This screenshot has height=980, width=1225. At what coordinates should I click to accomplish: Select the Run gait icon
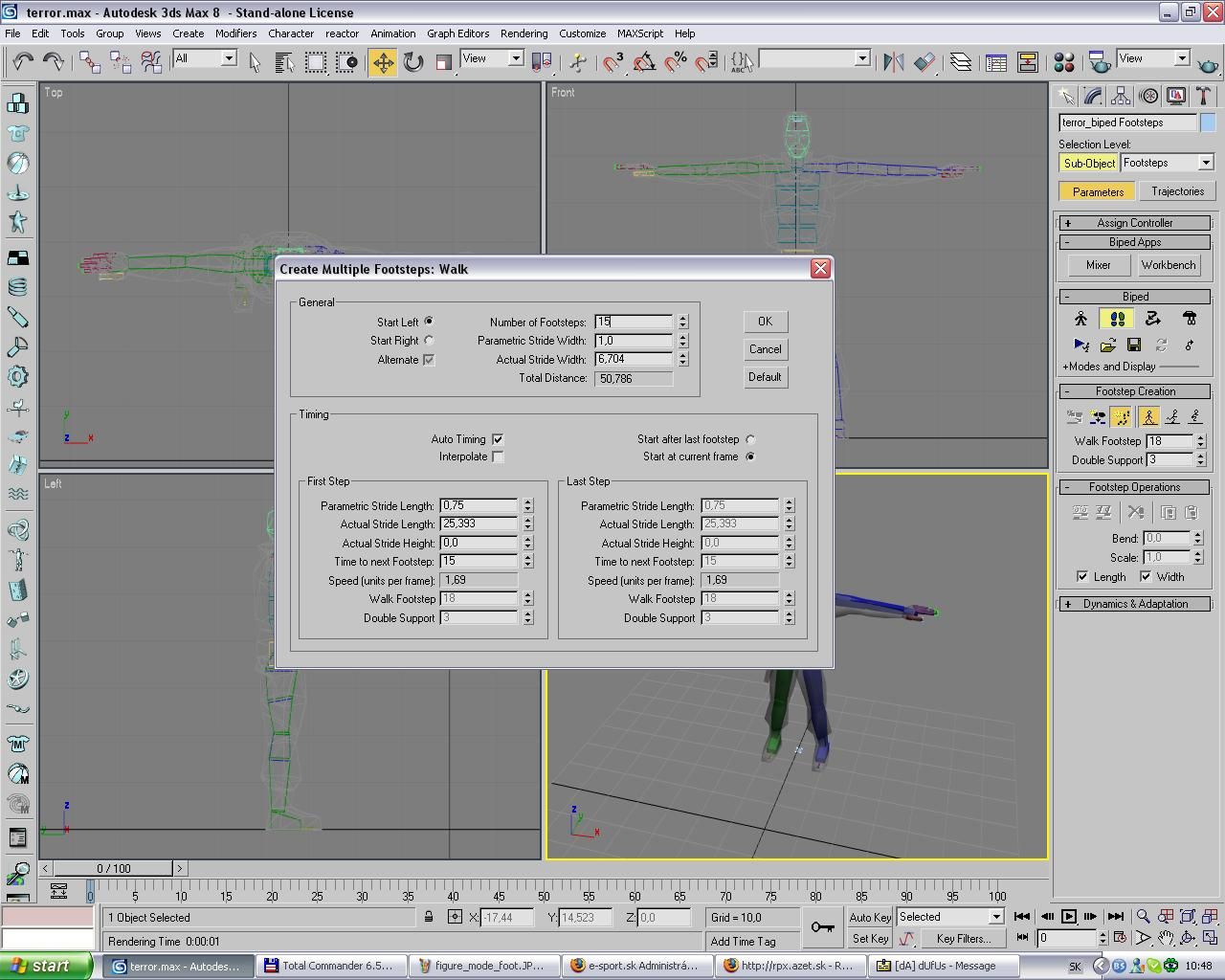click(x=1172, y=416)
